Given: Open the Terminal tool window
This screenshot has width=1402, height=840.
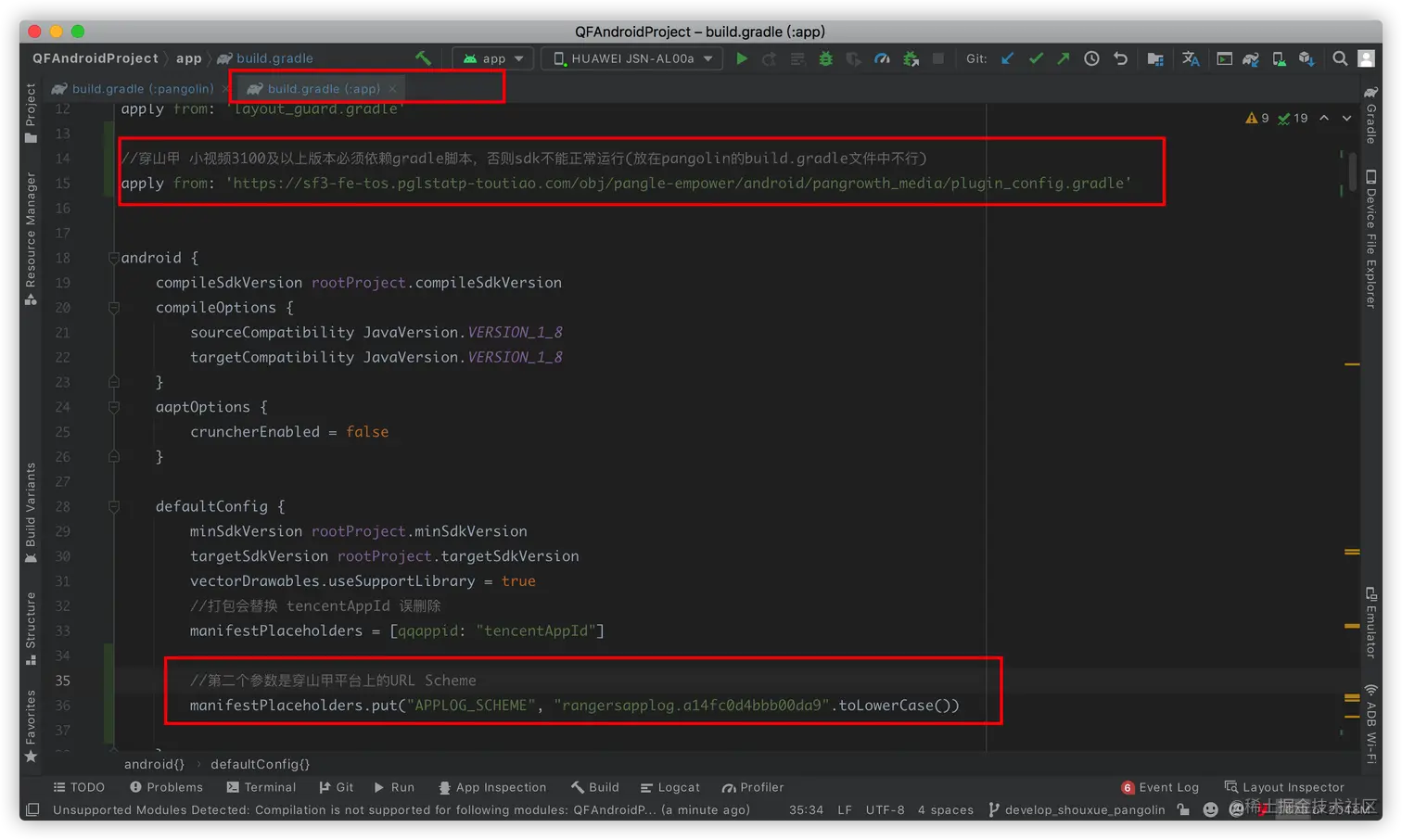Looking at the screenshot, I should click(261, 787).
